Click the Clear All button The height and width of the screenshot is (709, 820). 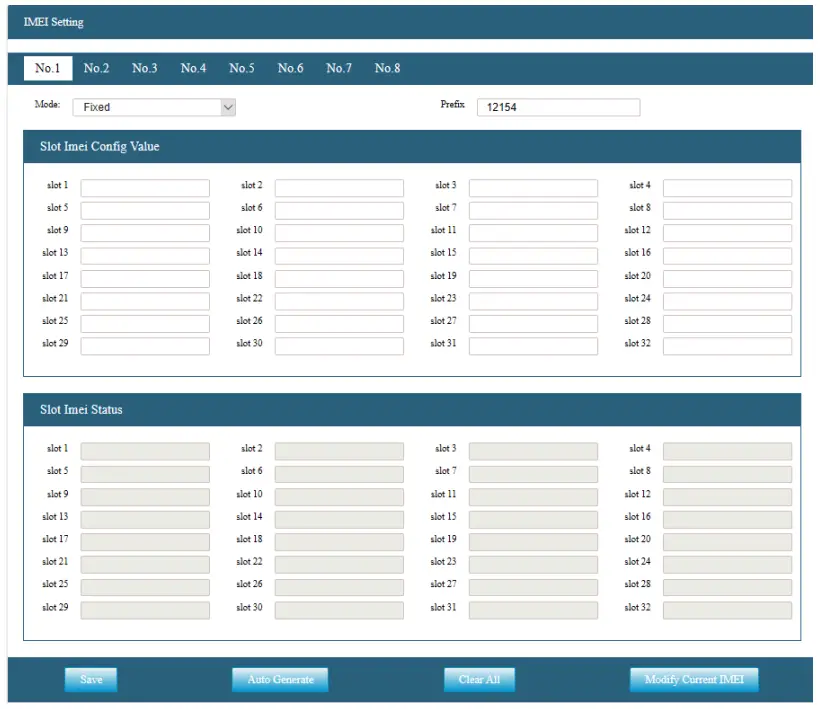pyautogui.click(x=480, y=679)
